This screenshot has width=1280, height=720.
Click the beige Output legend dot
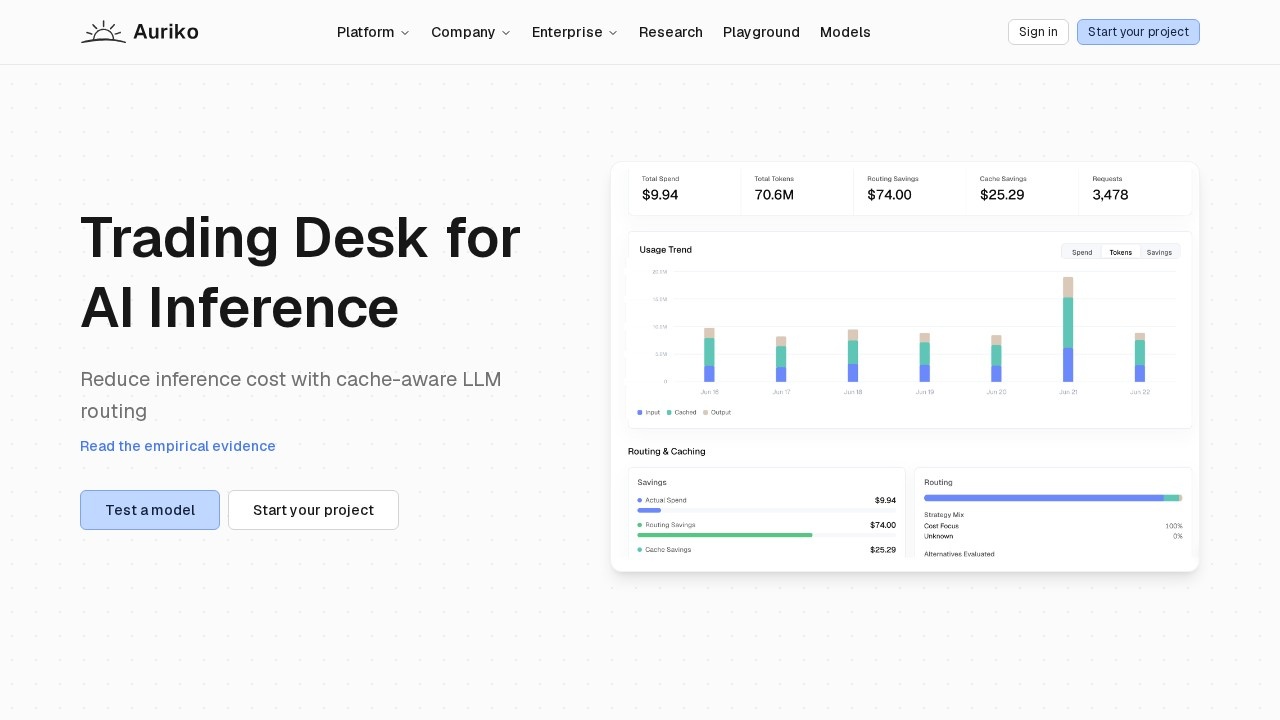(x=705, y=412)
